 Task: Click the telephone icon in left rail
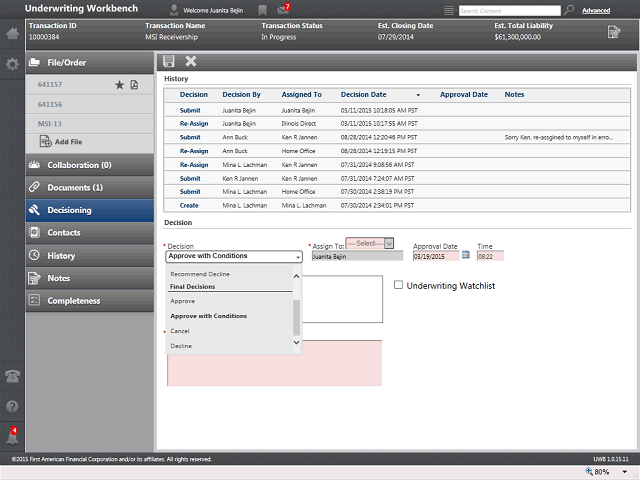[x=12, y=376]
